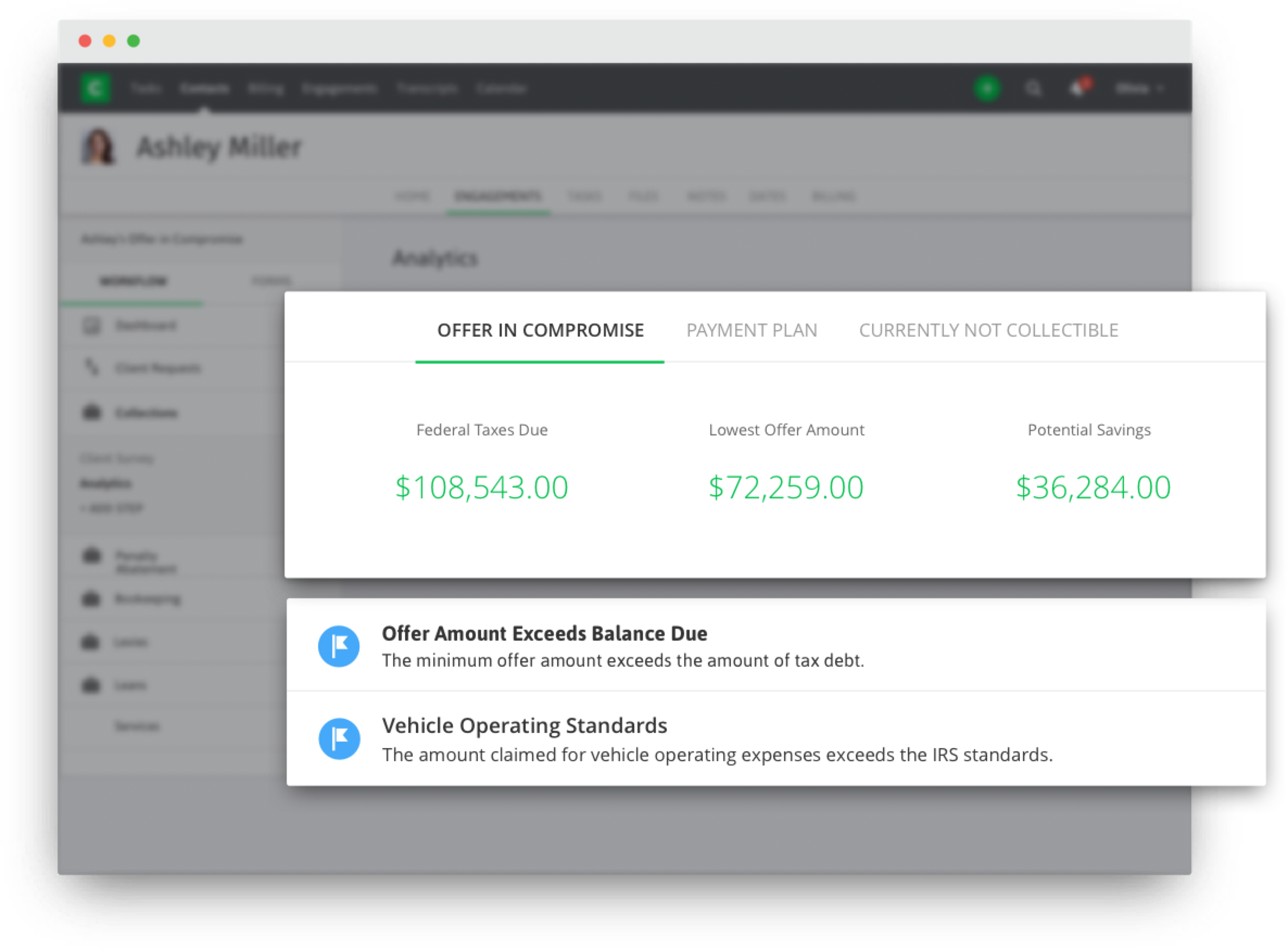Click the blue flag icon beside Vehicle Operating Standards

339,739
